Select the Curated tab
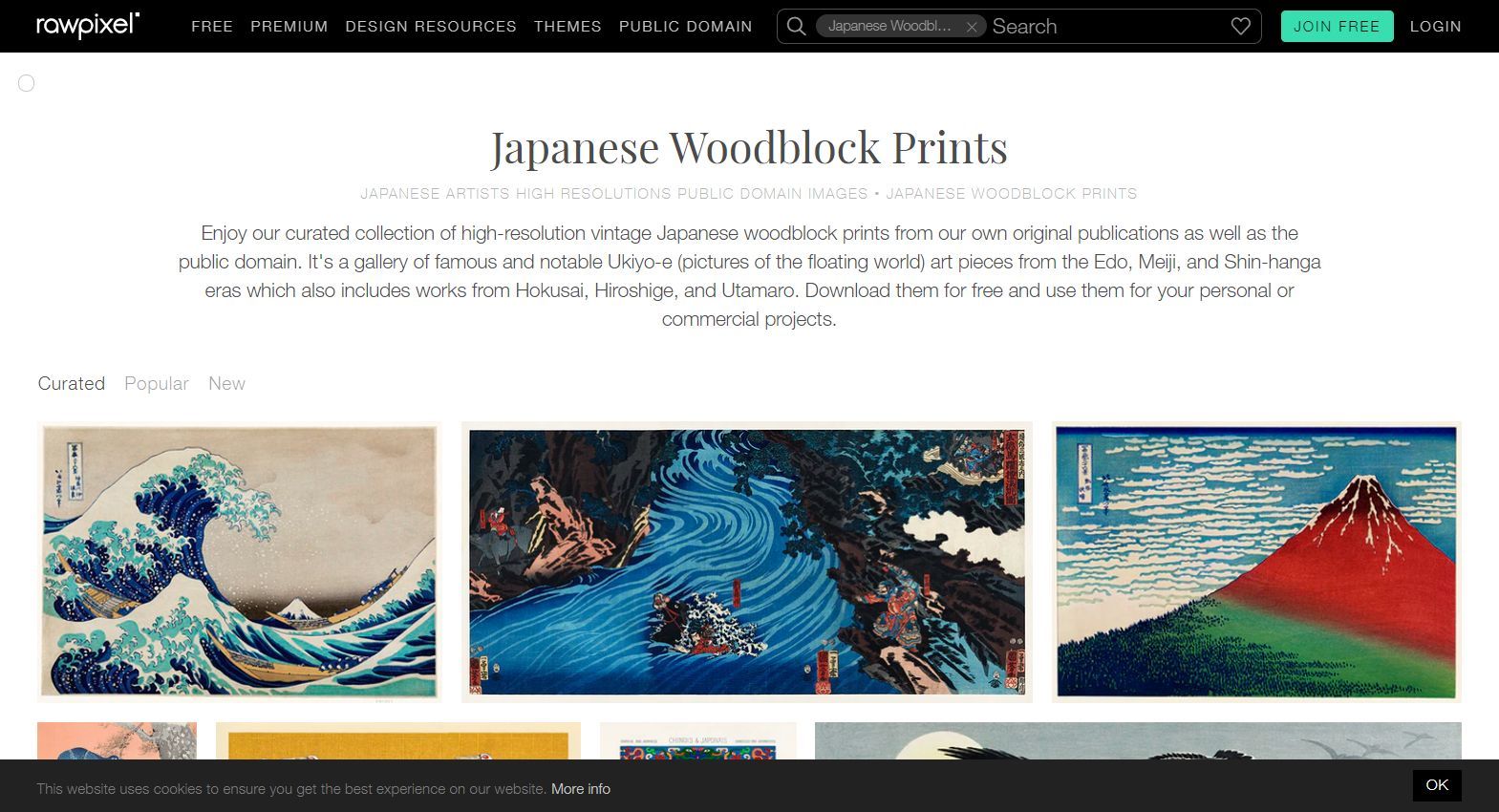1499x812 pixels. 72,383
